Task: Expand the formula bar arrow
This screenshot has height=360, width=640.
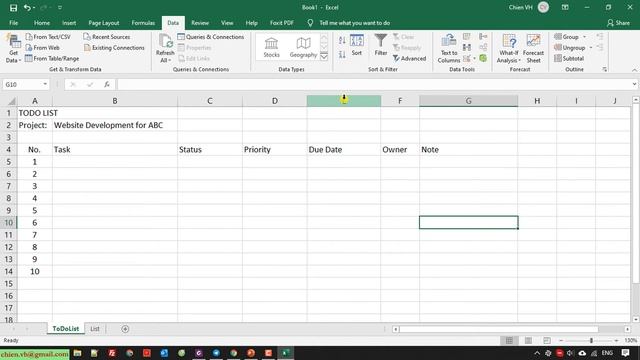Action: pos(634,84)
